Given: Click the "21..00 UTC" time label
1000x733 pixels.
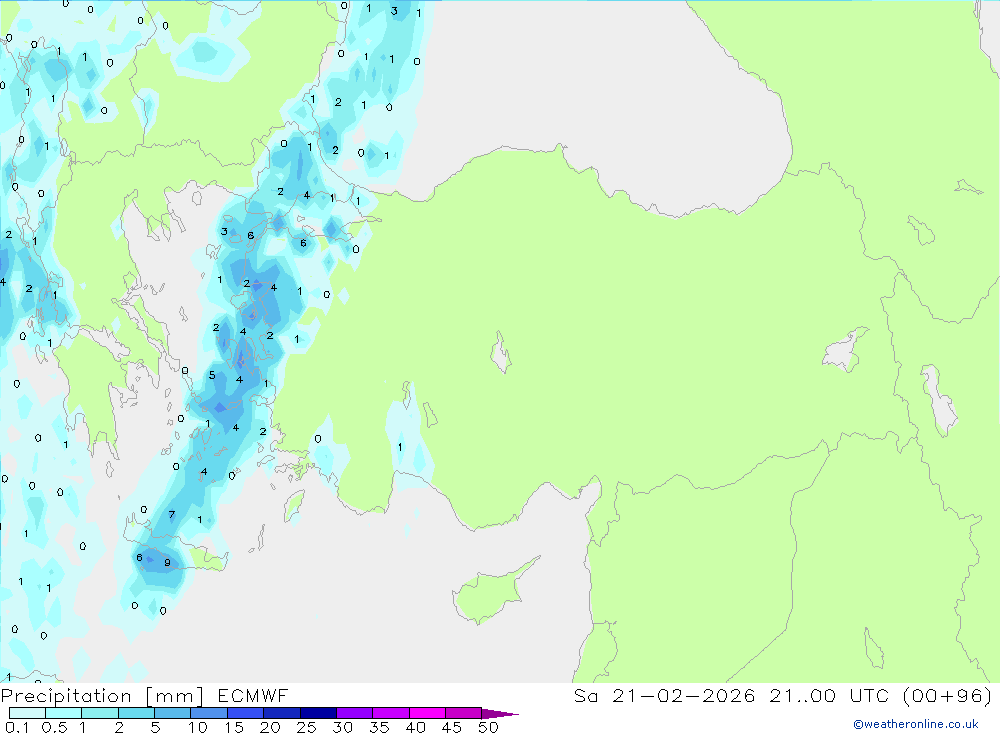Looking at the screenshot, I should 830,695.
